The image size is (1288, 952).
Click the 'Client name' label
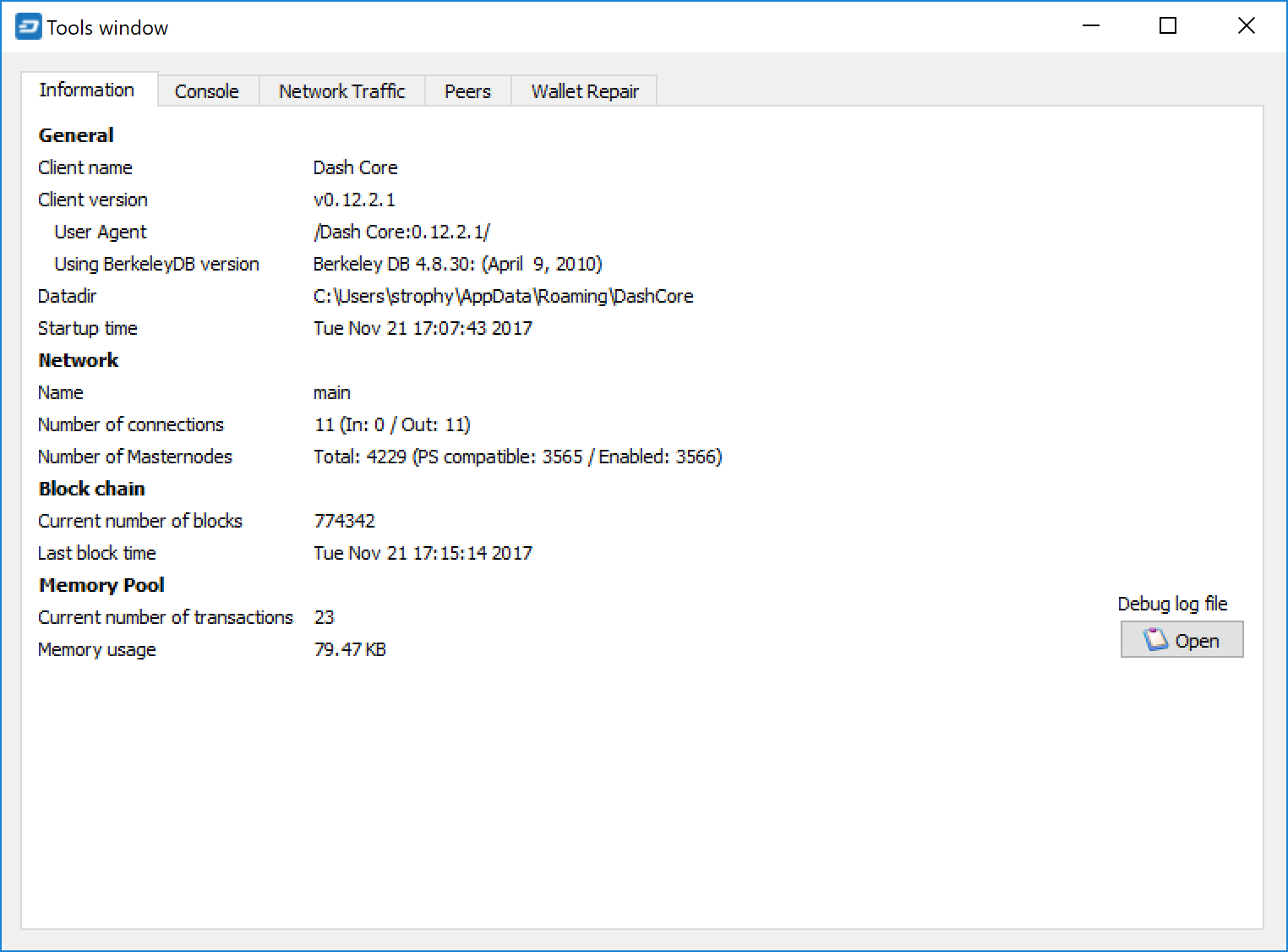tap(85, 167)
